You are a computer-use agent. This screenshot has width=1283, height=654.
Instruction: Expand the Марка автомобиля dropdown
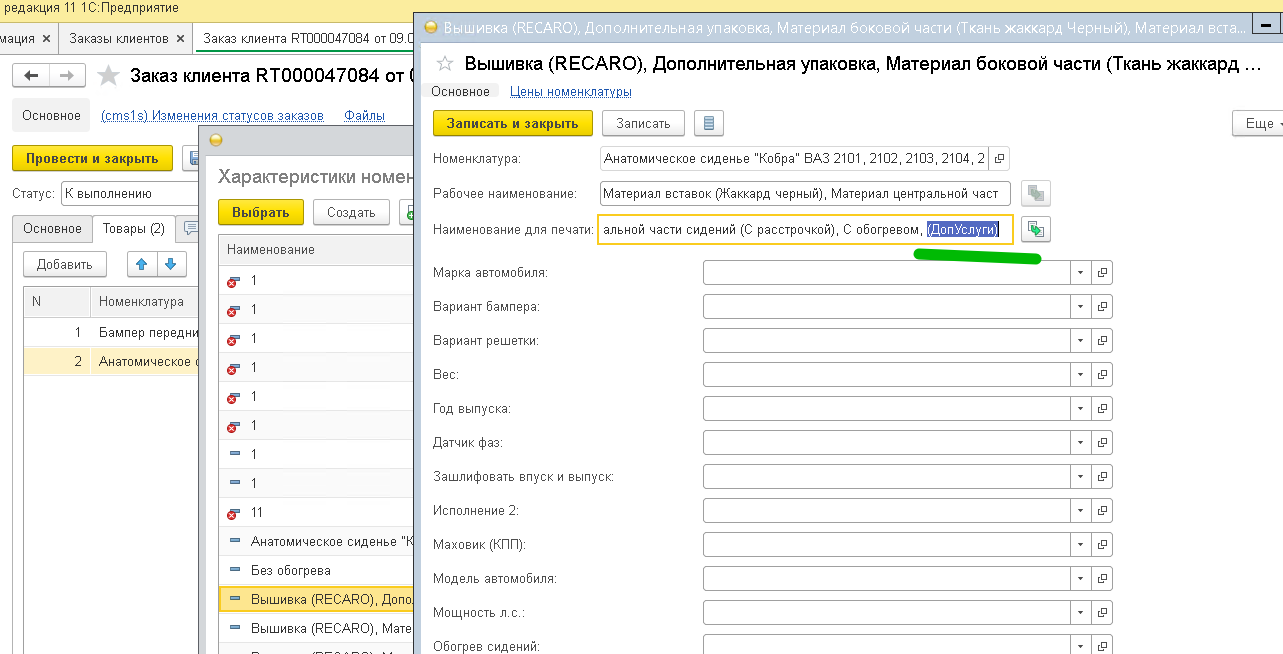[1080, 273]
